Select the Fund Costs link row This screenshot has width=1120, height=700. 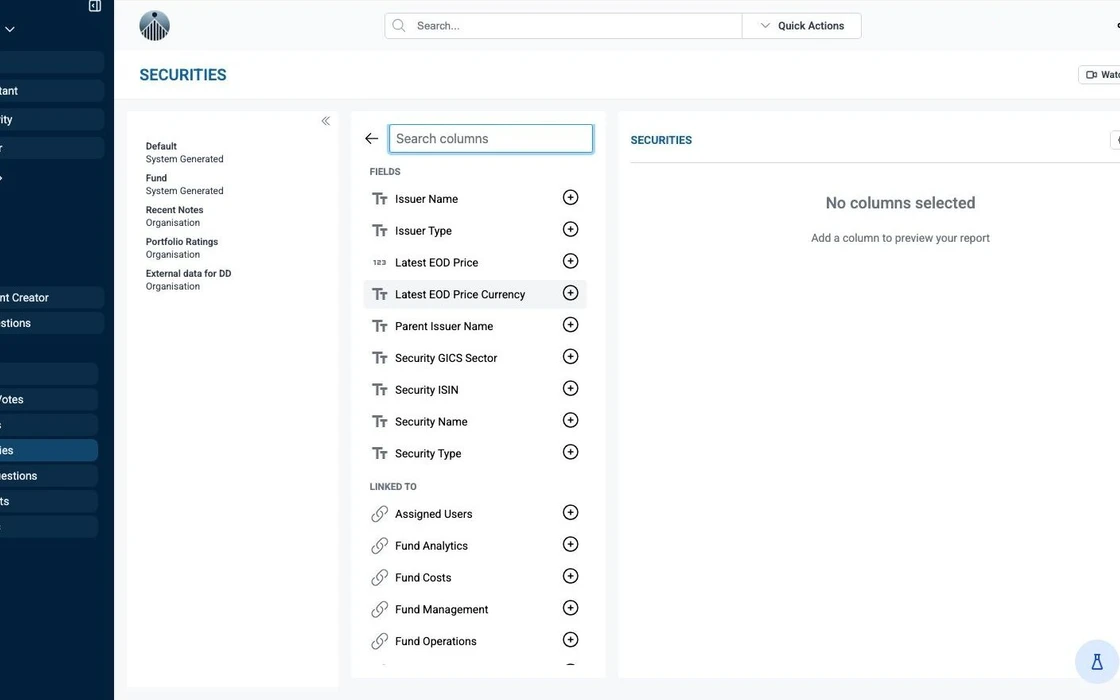click(x=475, y=577)
